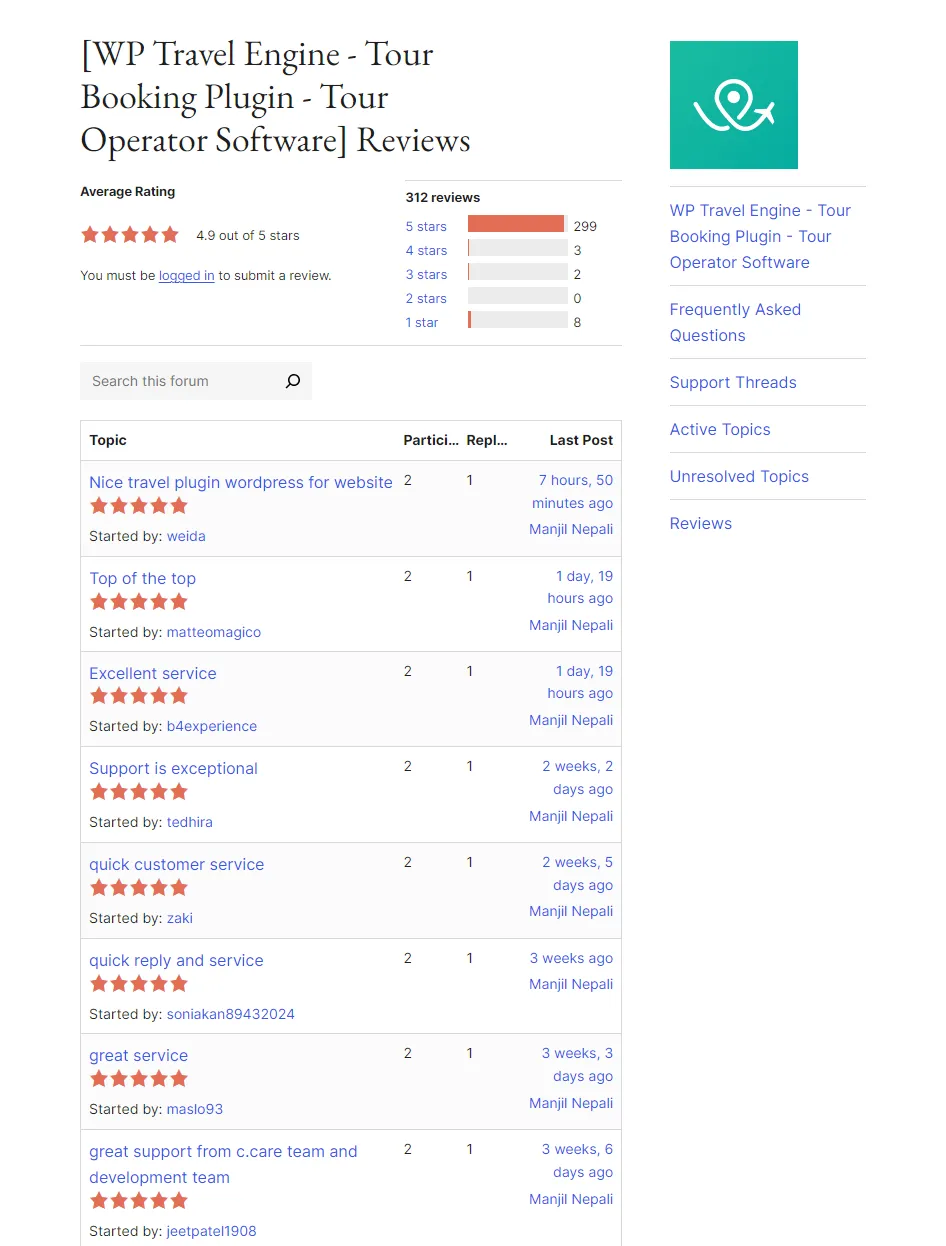This screenshot has width=946, height=1246.
Task: View user weida's profile
Action: tap(186, 536)
